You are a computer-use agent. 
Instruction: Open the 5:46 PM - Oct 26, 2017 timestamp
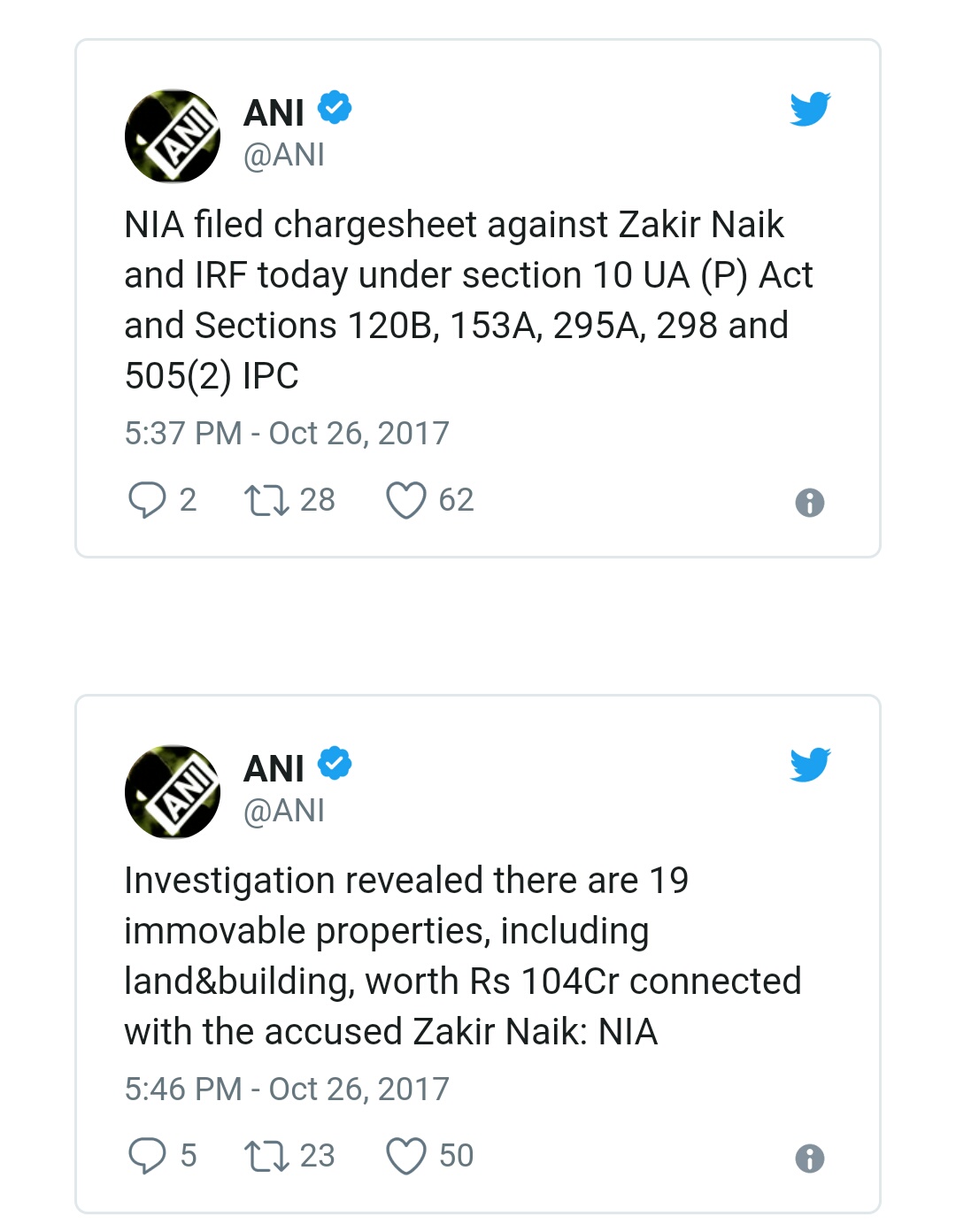click(x=287, y=1090)
